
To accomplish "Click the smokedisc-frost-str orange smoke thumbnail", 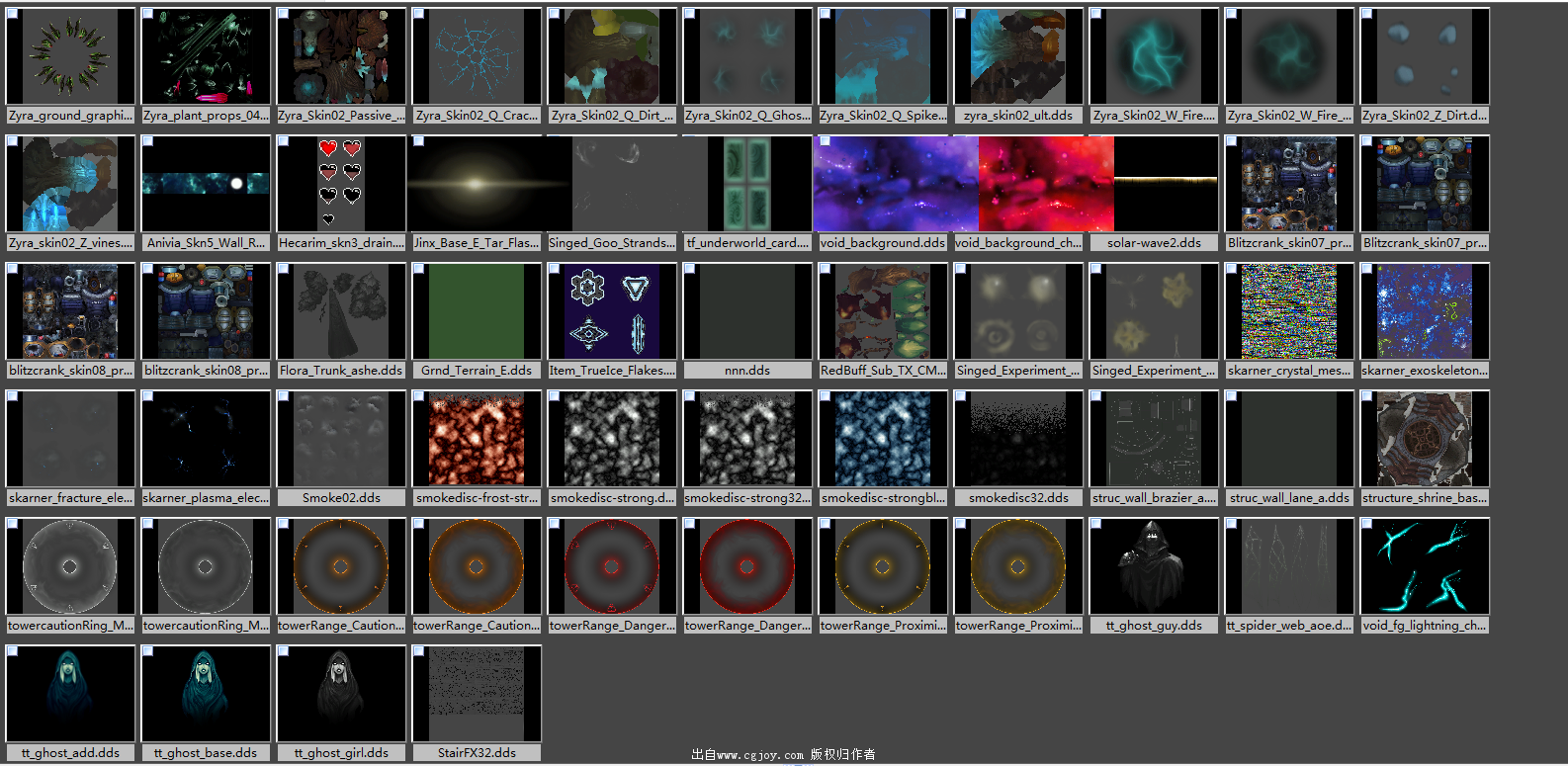I will (476, 439).
